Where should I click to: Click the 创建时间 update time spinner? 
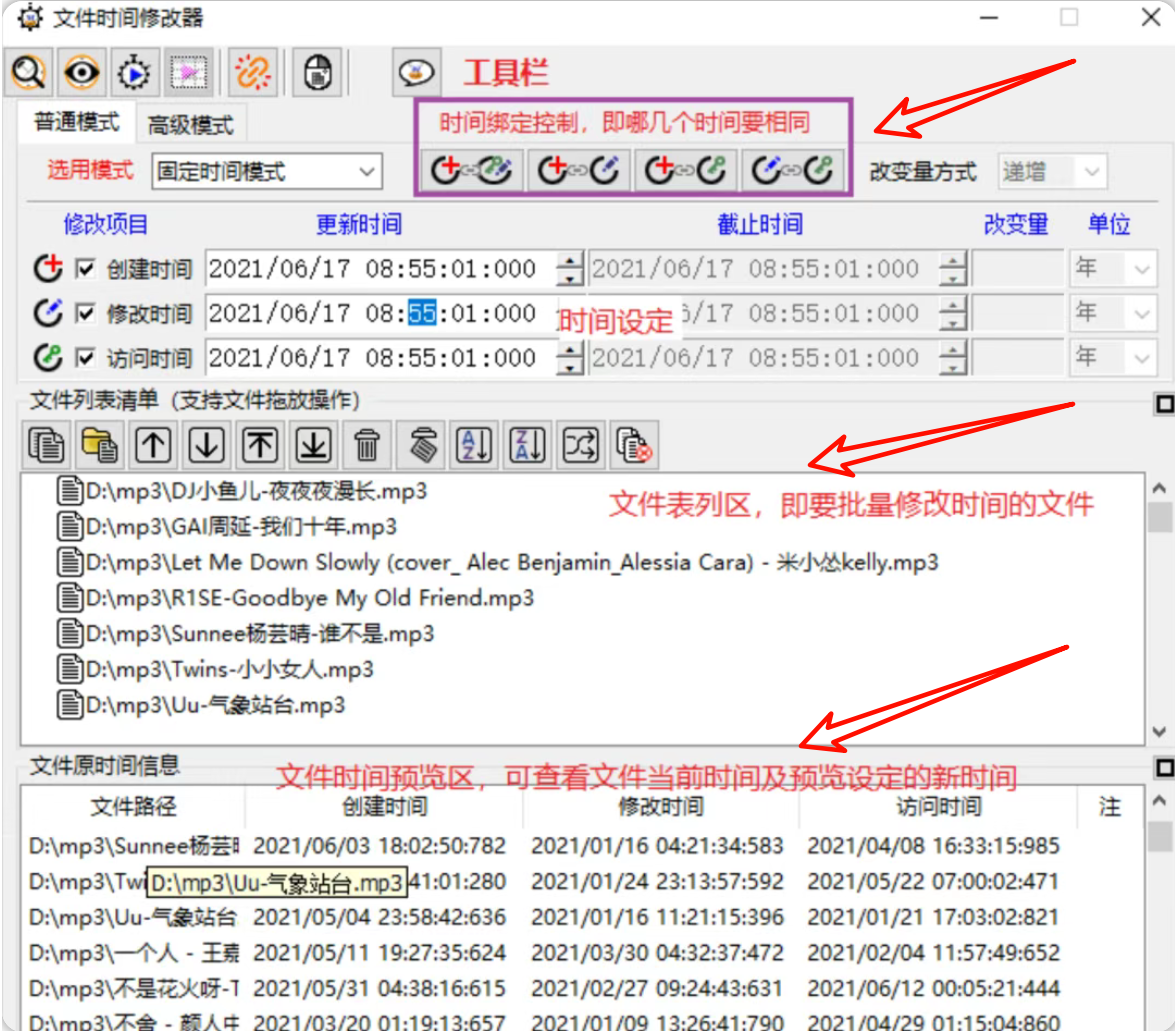point(570,268)
